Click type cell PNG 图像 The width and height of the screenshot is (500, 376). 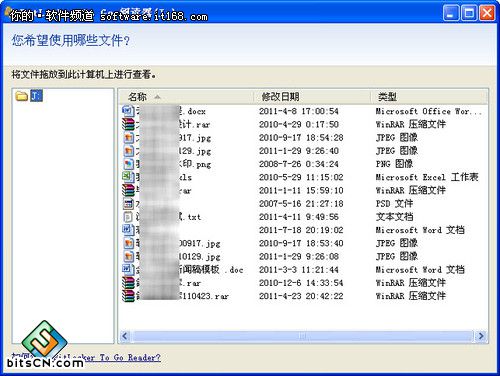pyautogui.click(x=394, y=164)
